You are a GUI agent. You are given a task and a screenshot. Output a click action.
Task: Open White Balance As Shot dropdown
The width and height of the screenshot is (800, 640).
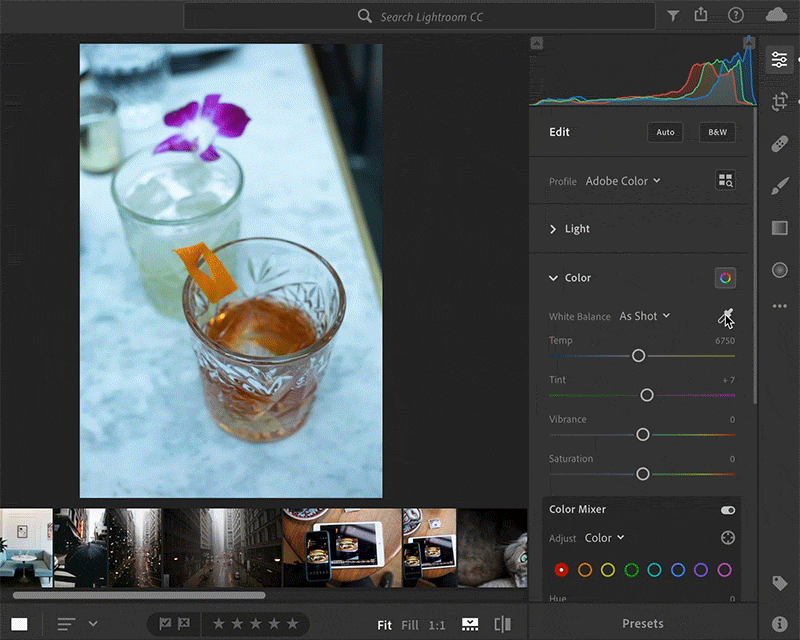[644, 316]
